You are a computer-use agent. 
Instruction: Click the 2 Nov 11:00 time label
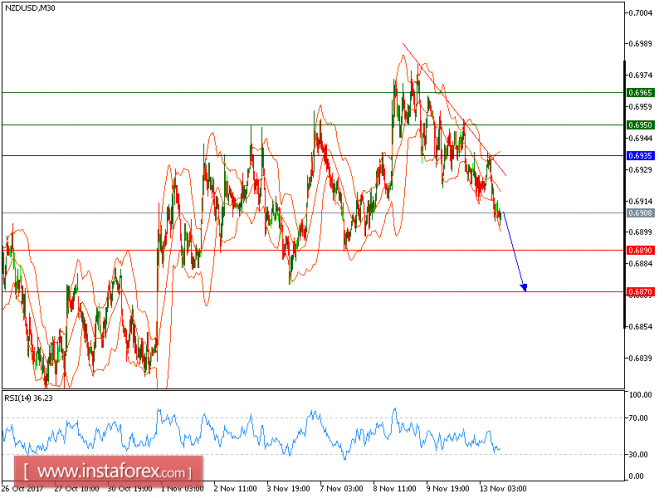click(235, 489)
